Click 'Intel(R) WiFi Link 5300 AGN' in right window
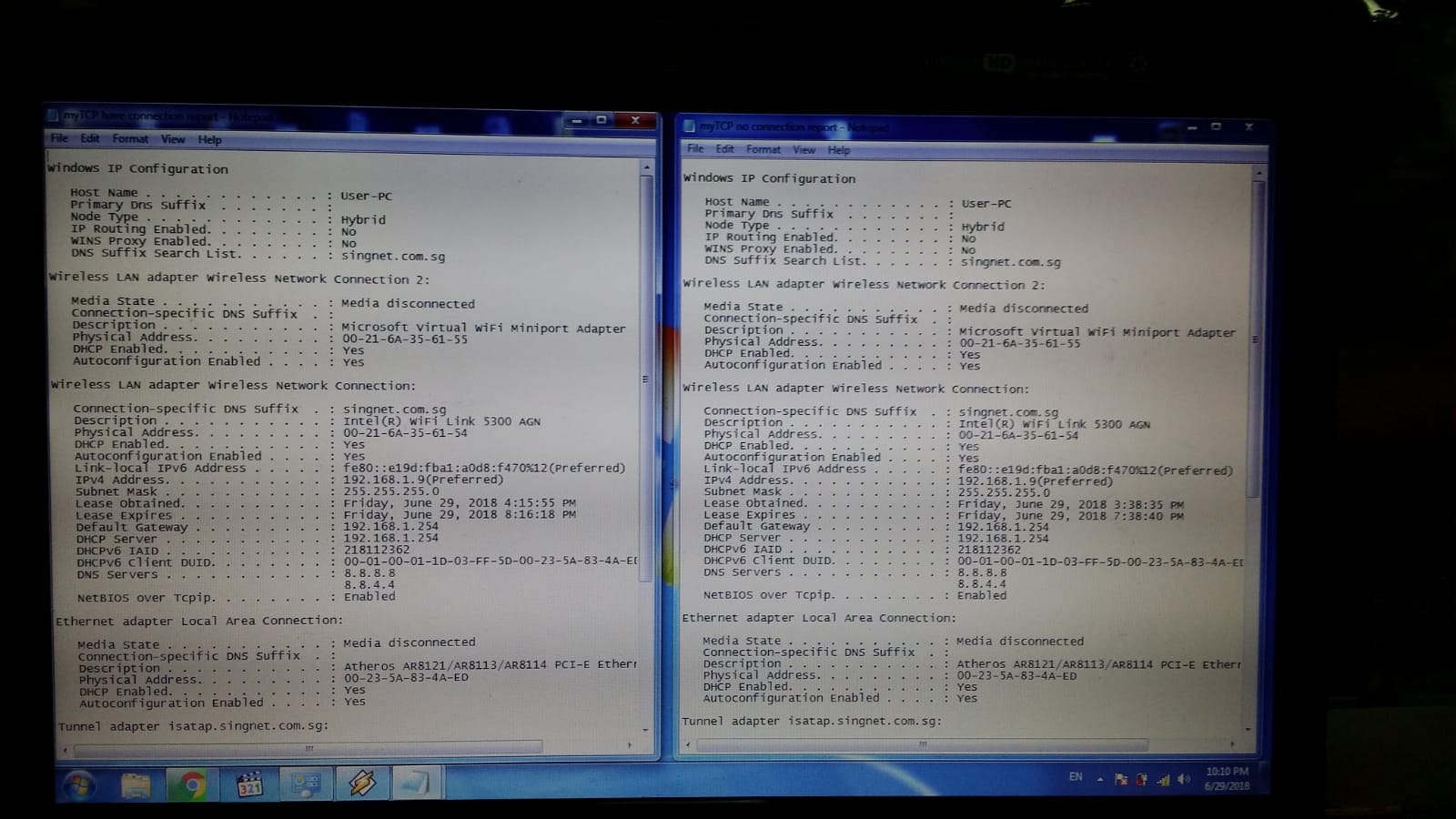Viewport: 1456px width, 819px height. coord(1054,424)
